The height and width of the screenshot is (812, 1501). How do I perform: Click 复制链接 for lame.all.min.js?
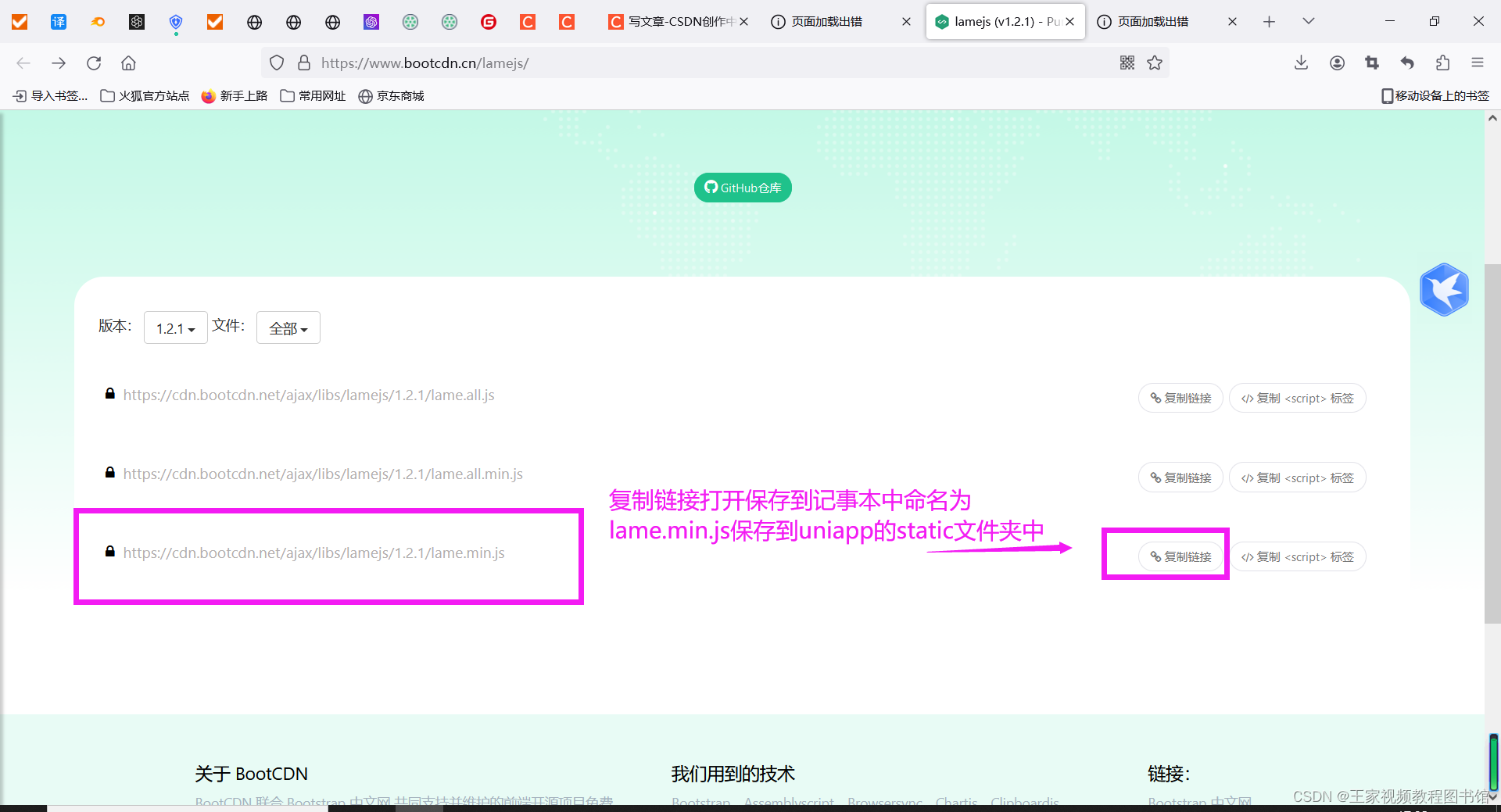(x=1180, y=478)
